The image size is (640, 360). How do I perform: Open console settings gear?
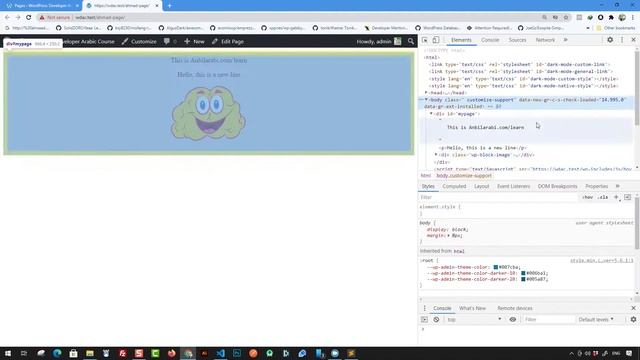[x=633, y=320]
